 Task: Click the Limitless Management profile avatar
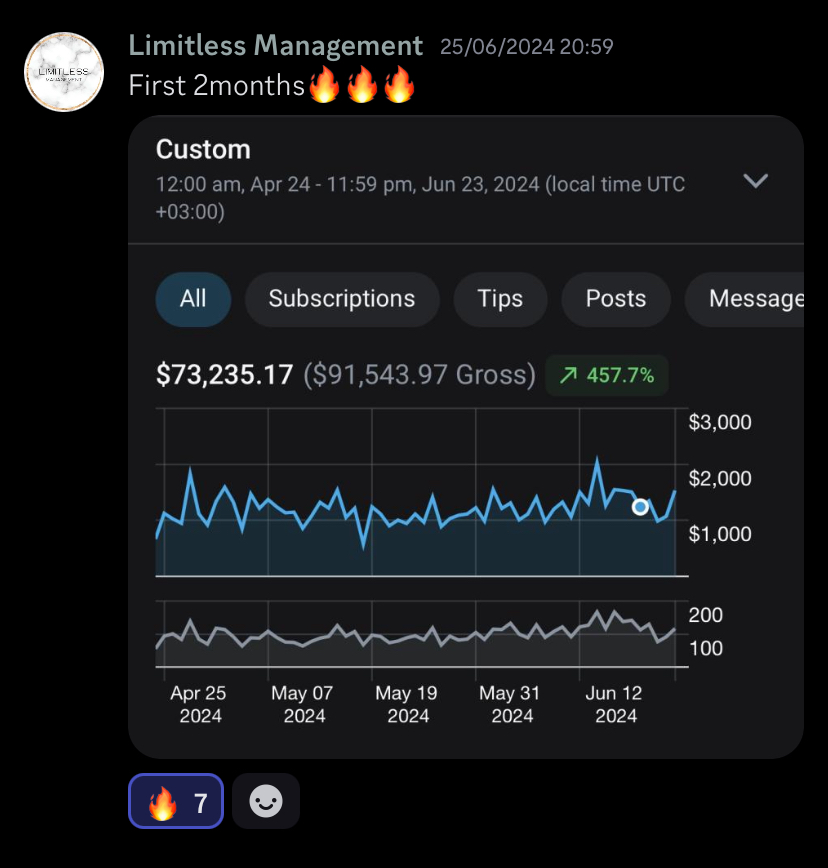click(64, 72)
